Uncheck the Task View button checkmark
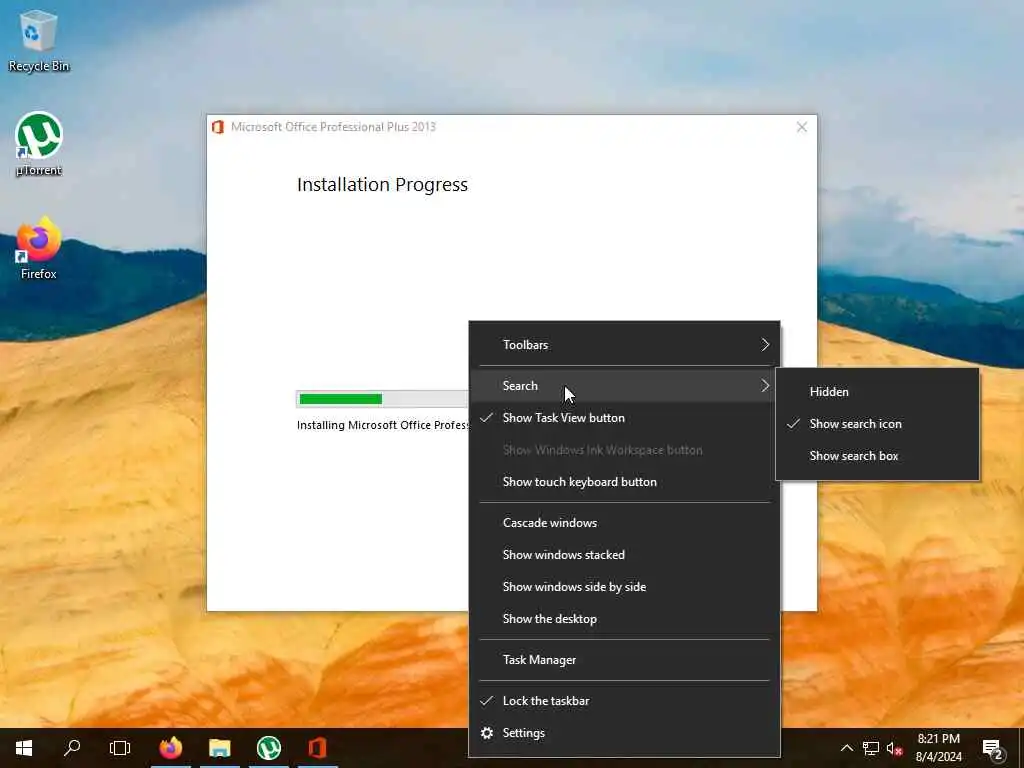This screenshot has width=1024, height=768. pyautogui.click(x=487, y=417)
